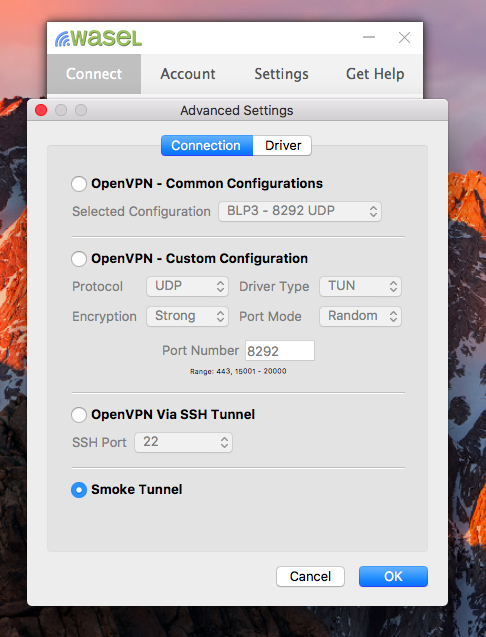Screen dimensions: 486x637
Task: Minimize the Wasel window with dash icon
Action: click(x=369, y=37)
